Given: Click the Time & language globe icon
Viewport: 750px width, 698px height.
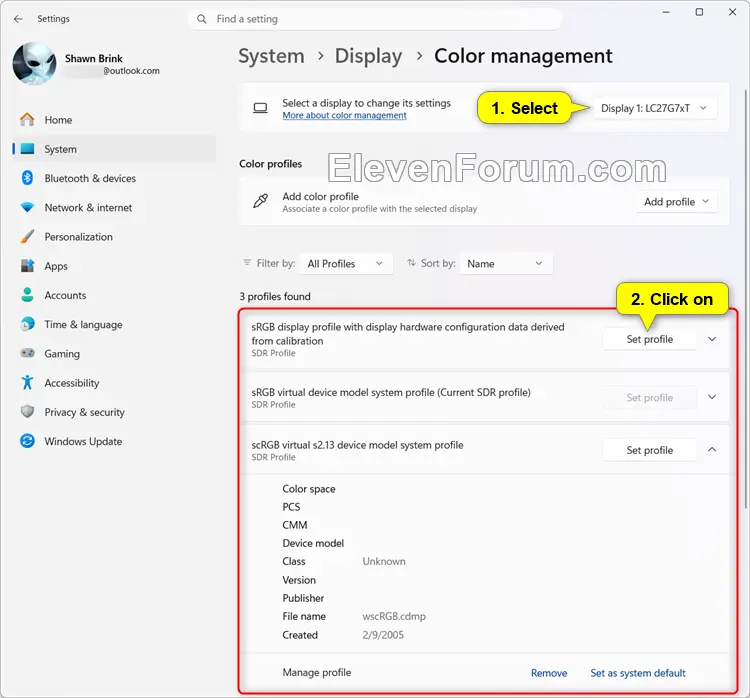Looking at the screenshot, I should pyautogui.click(x=27, y=324).
